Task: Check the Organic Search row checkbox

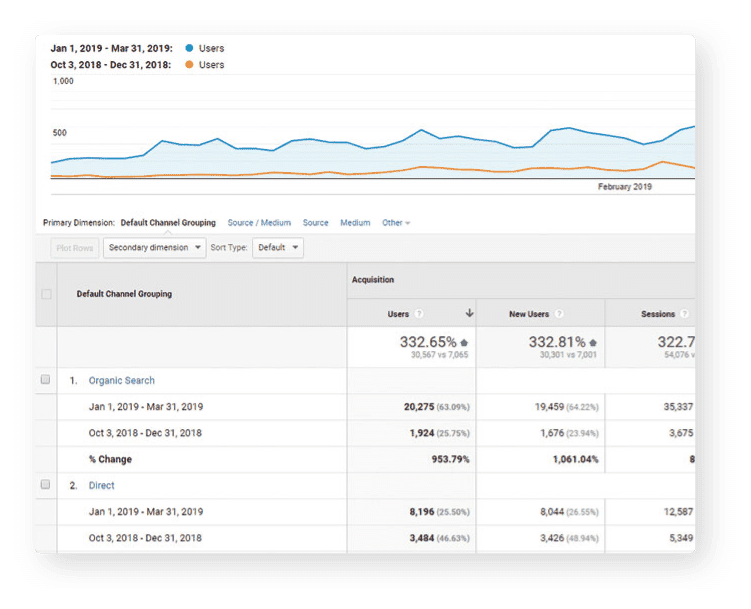Action: click(x=46, y=380)
